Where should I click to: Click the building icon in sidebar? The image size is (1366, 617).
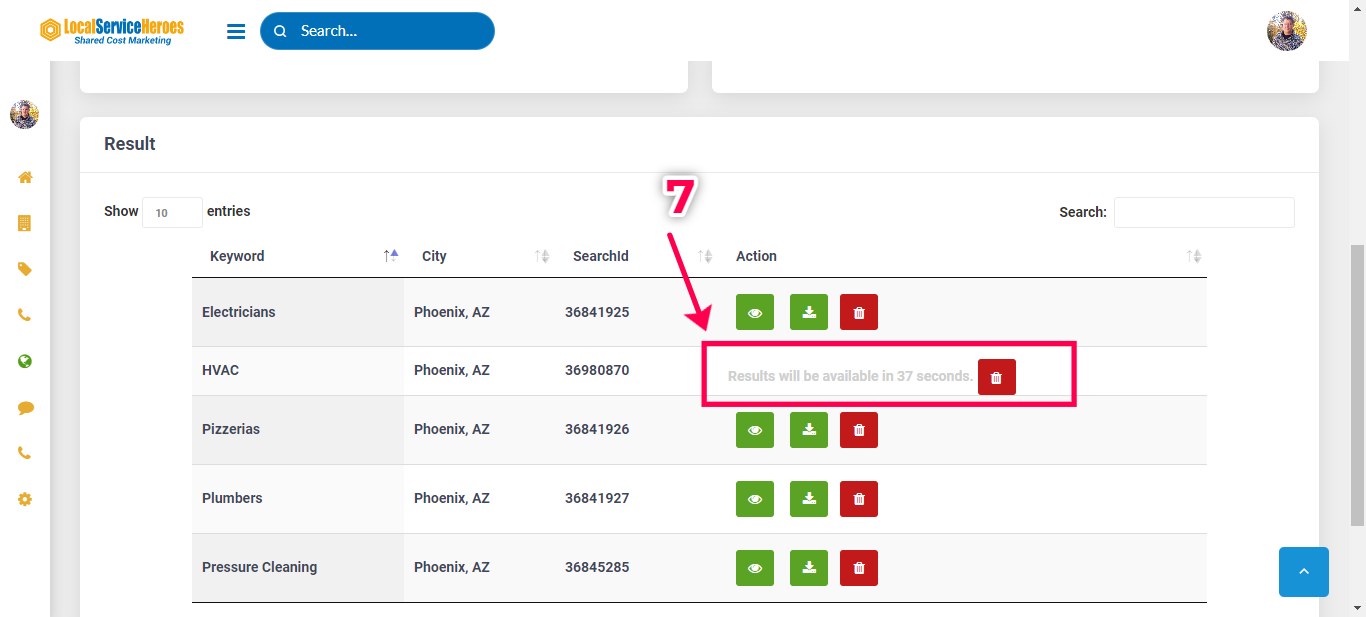(25, 223)
